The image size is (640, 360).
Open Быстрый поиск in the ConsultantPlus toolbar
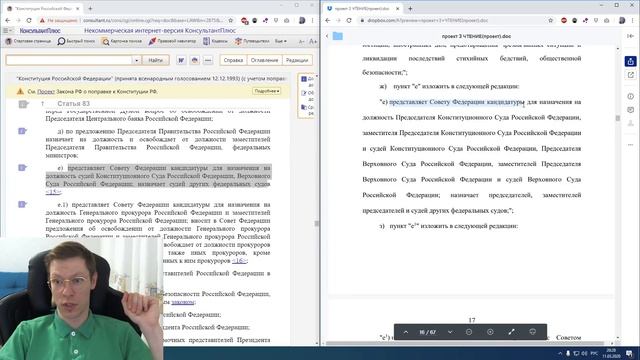click(76, 41)
